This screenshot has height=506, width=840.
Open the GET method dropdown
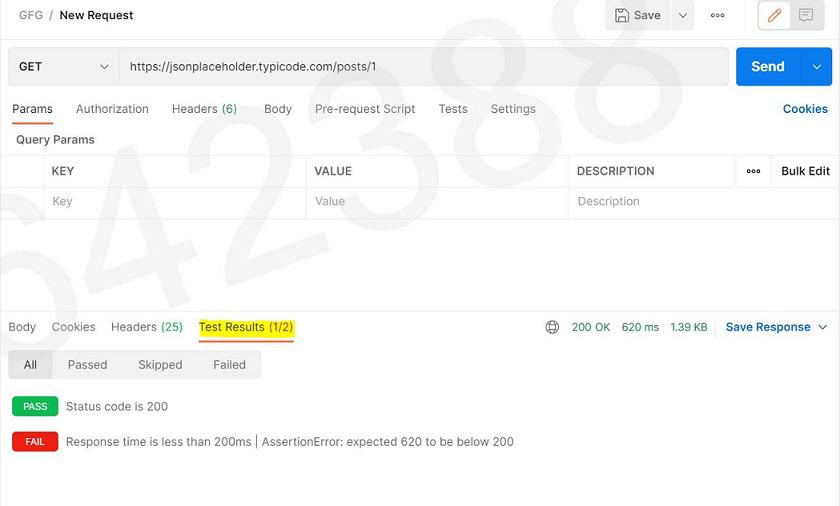tap(64, 67)
